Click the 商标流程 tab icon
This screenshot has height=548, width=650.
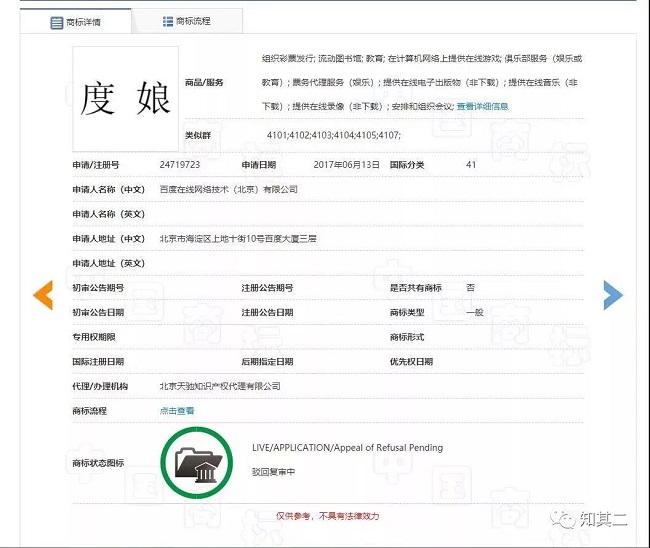[166, 21]
